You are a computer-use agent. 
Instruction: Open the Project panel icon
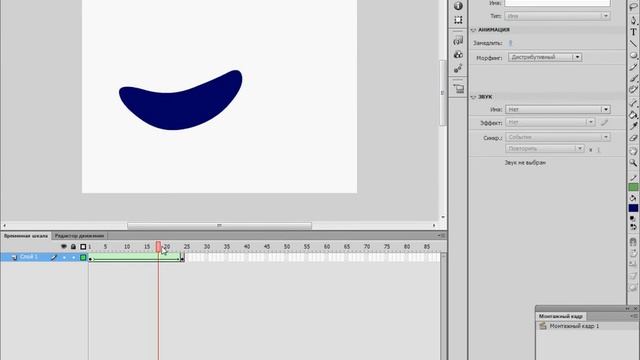(458, 88)
